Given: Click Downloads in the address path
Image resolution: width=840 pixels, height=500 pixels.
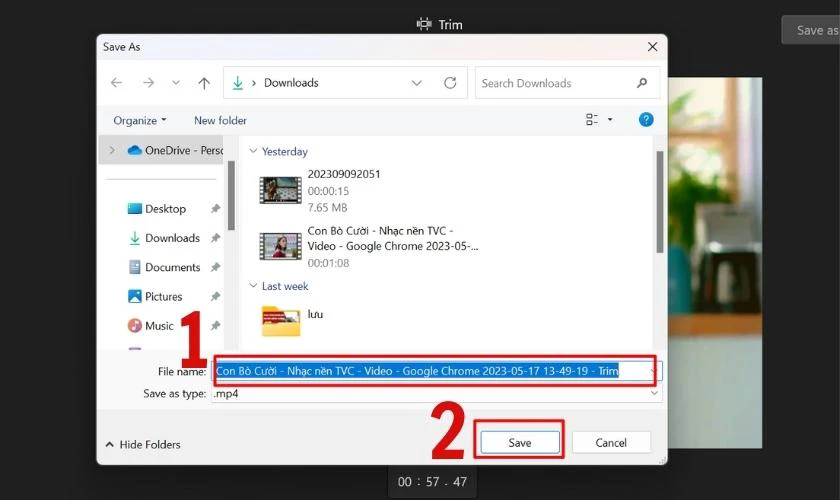Looking at the screenshot, I should click(291, 83).
